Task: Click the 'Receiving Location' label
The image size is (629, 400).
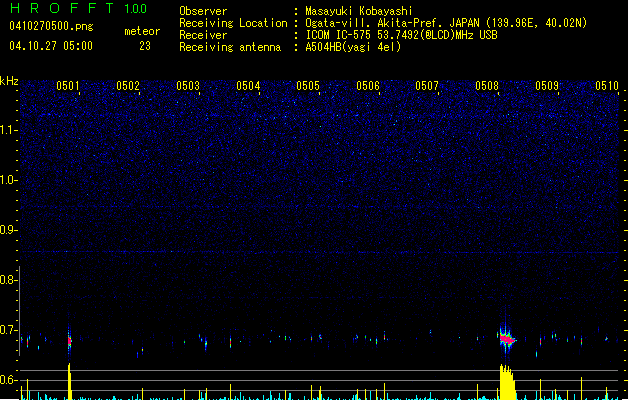Action: coord(233,23)
